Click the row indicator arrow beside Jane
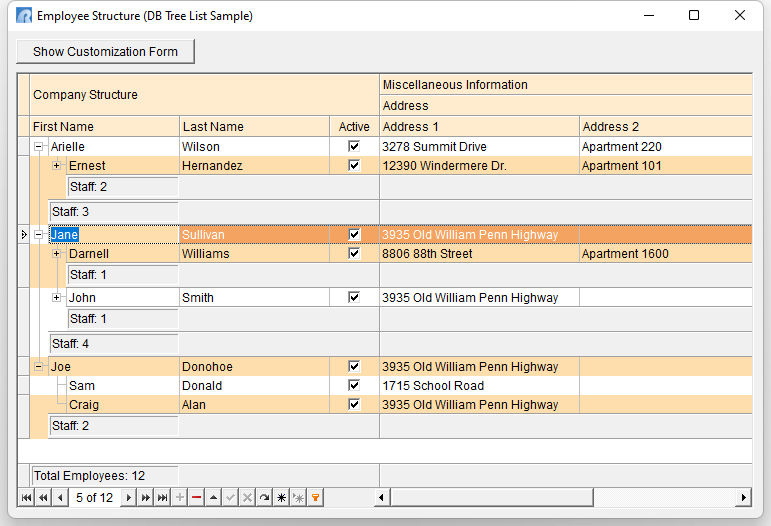 [x=24, y=234]
